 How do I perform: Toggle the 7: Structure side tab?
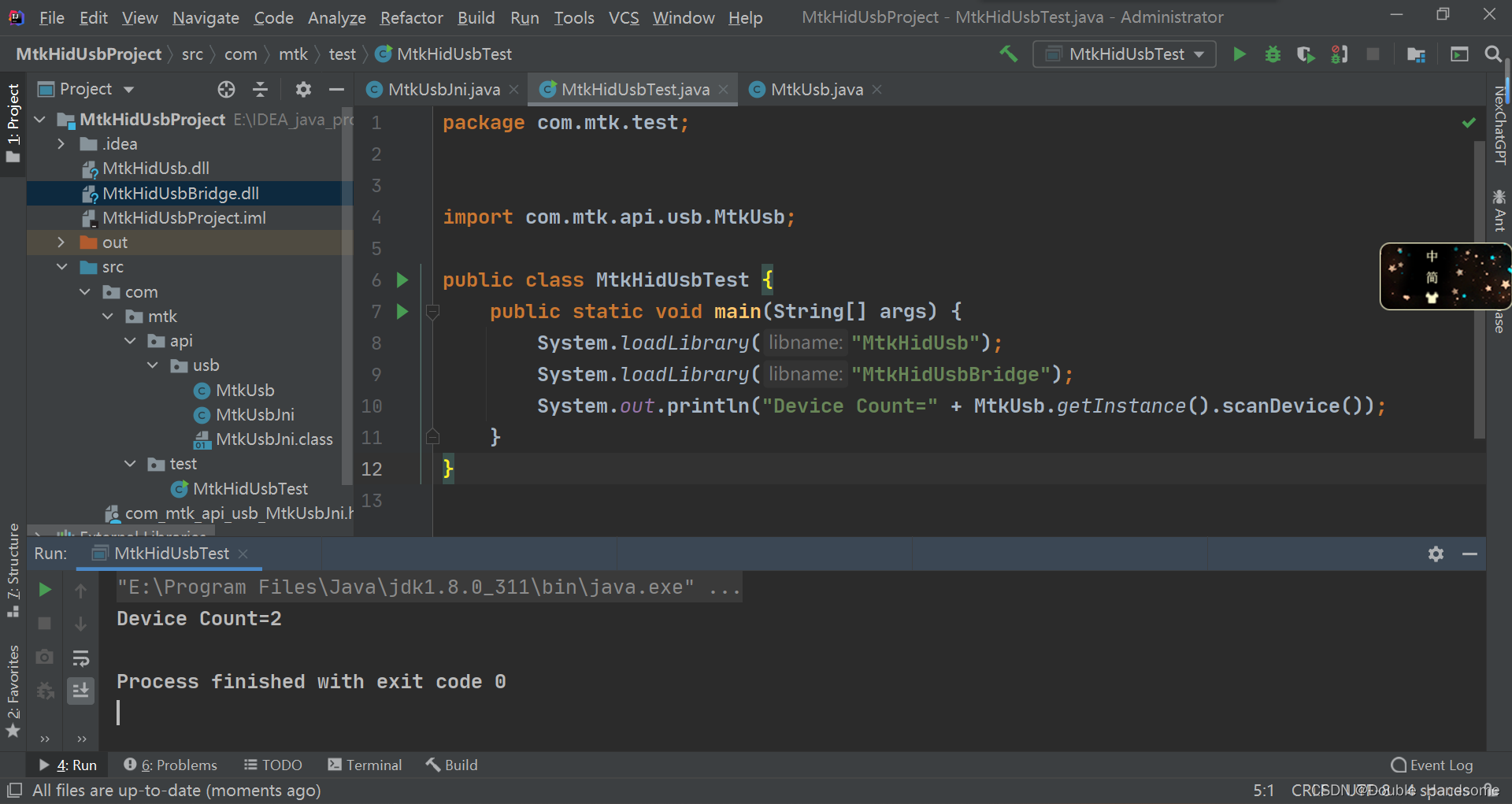13,572
